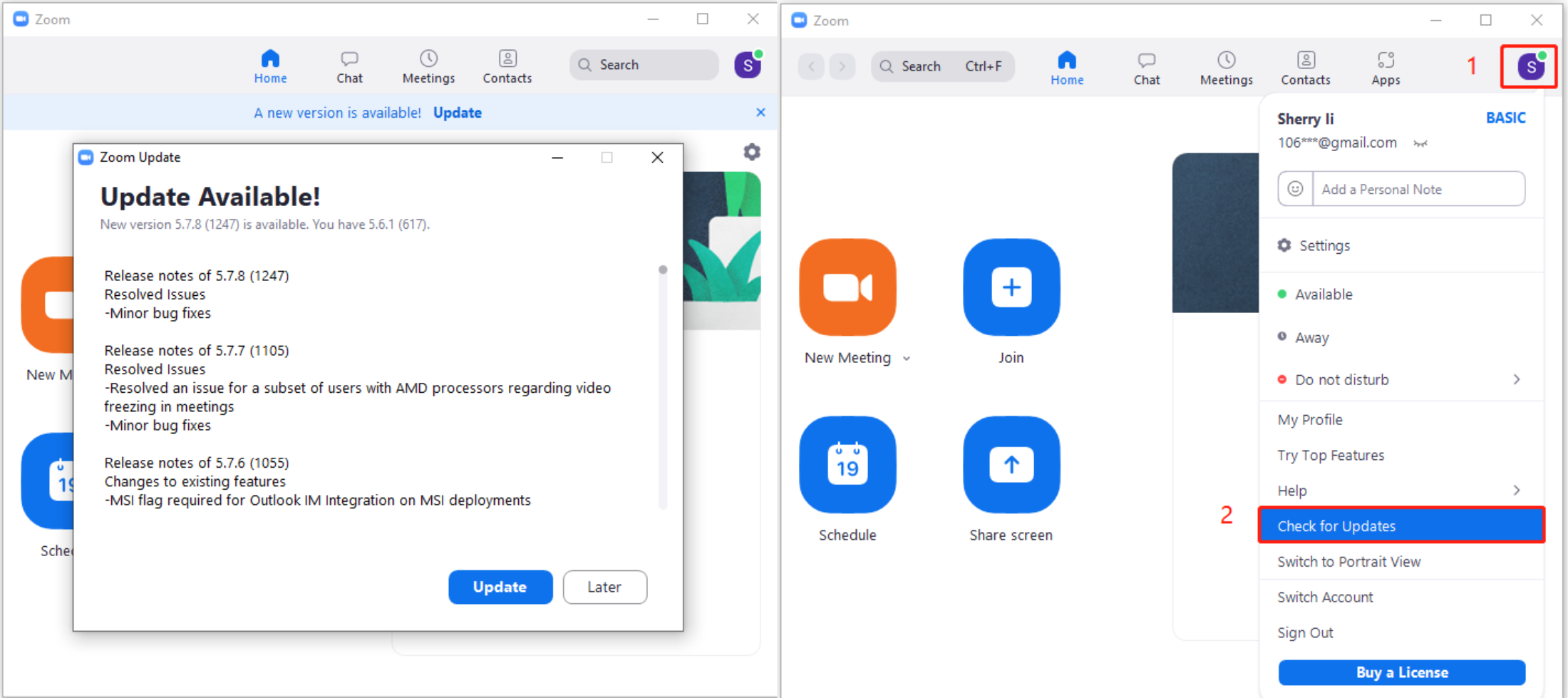
Task: Click red Do not disturb status dot
Action: coord(1282,379)
